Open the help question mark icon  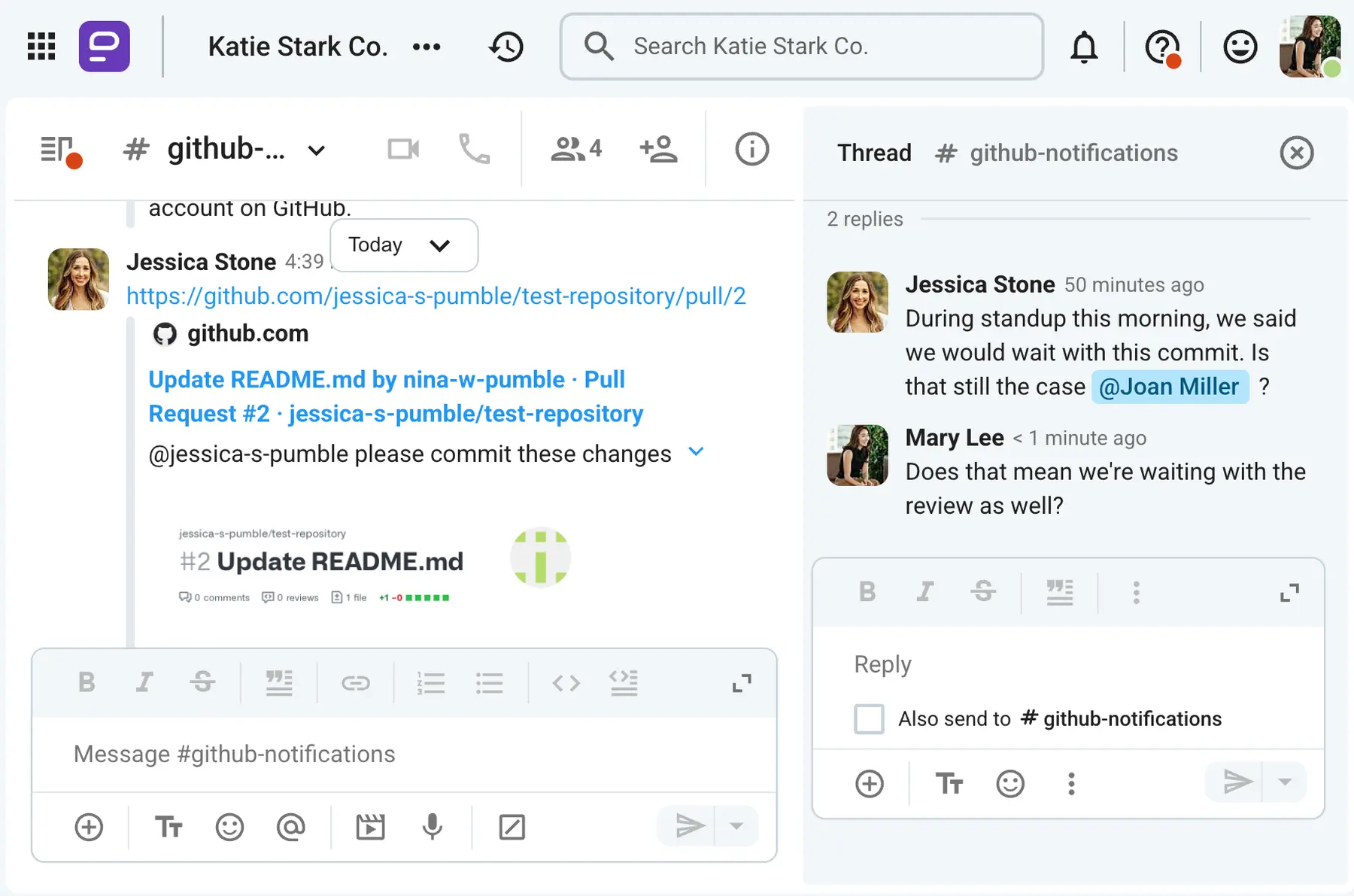[1162, 47]
